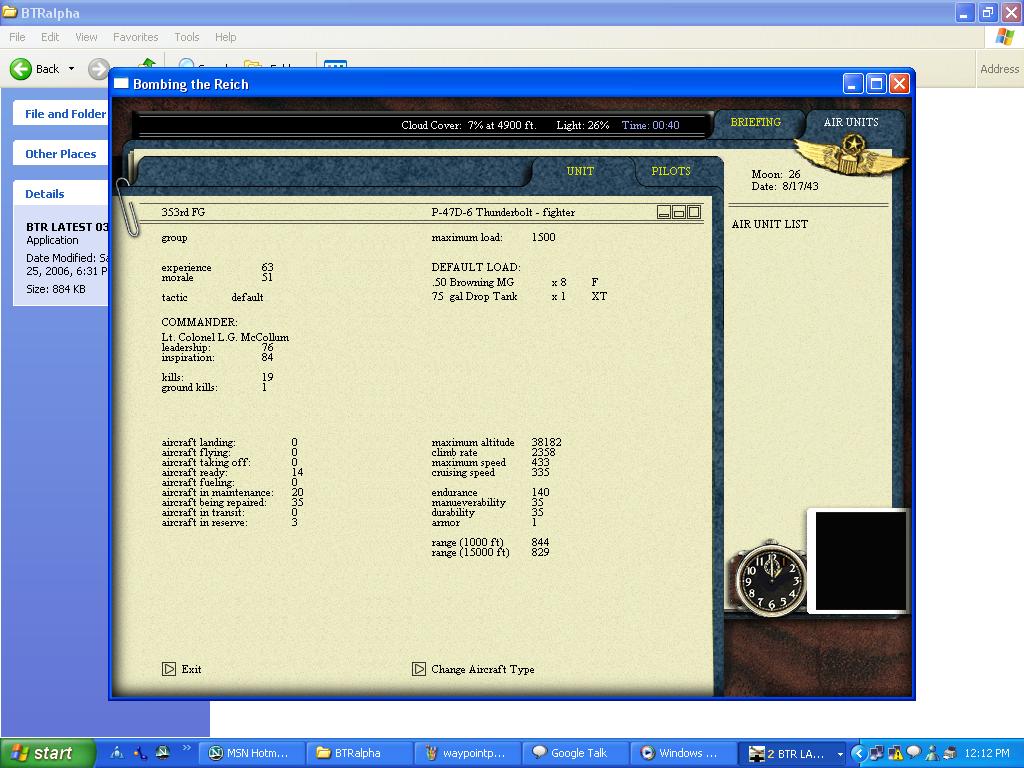
Task: Click the golden pilot wings emblem
Action: (x=851, y=156)
